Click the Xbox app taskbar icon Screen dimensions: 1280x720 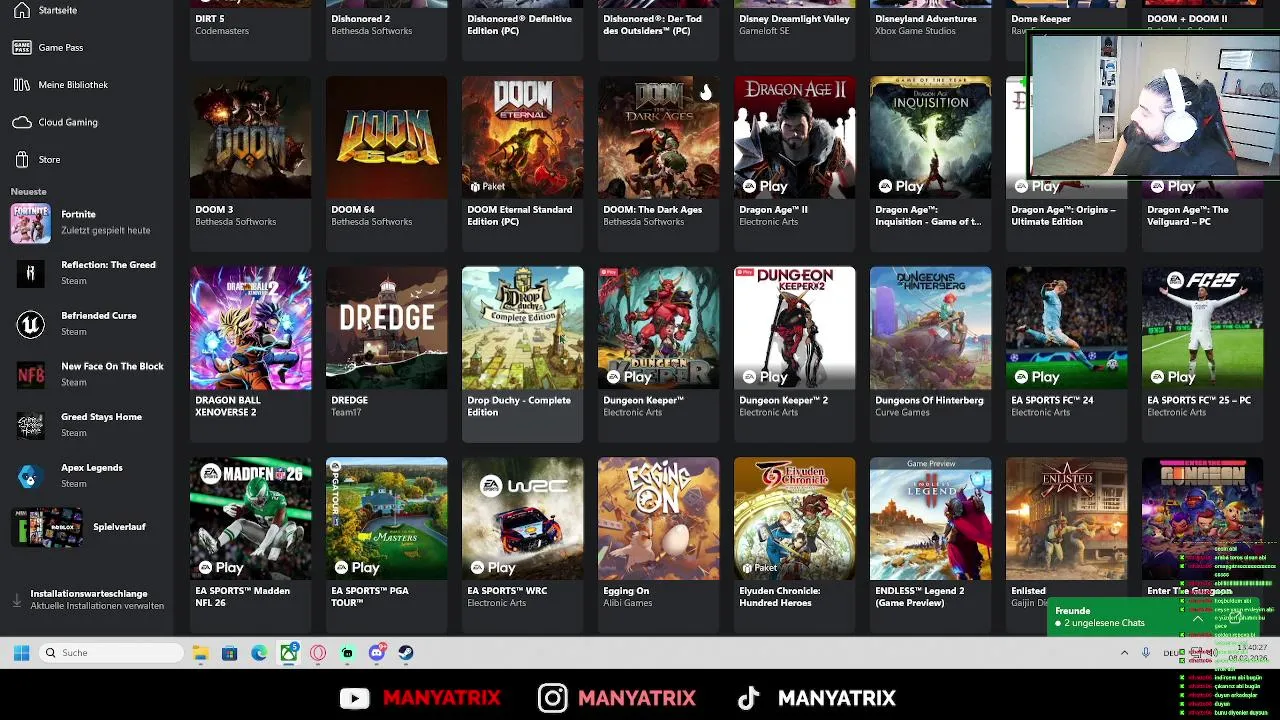[288, 653]
